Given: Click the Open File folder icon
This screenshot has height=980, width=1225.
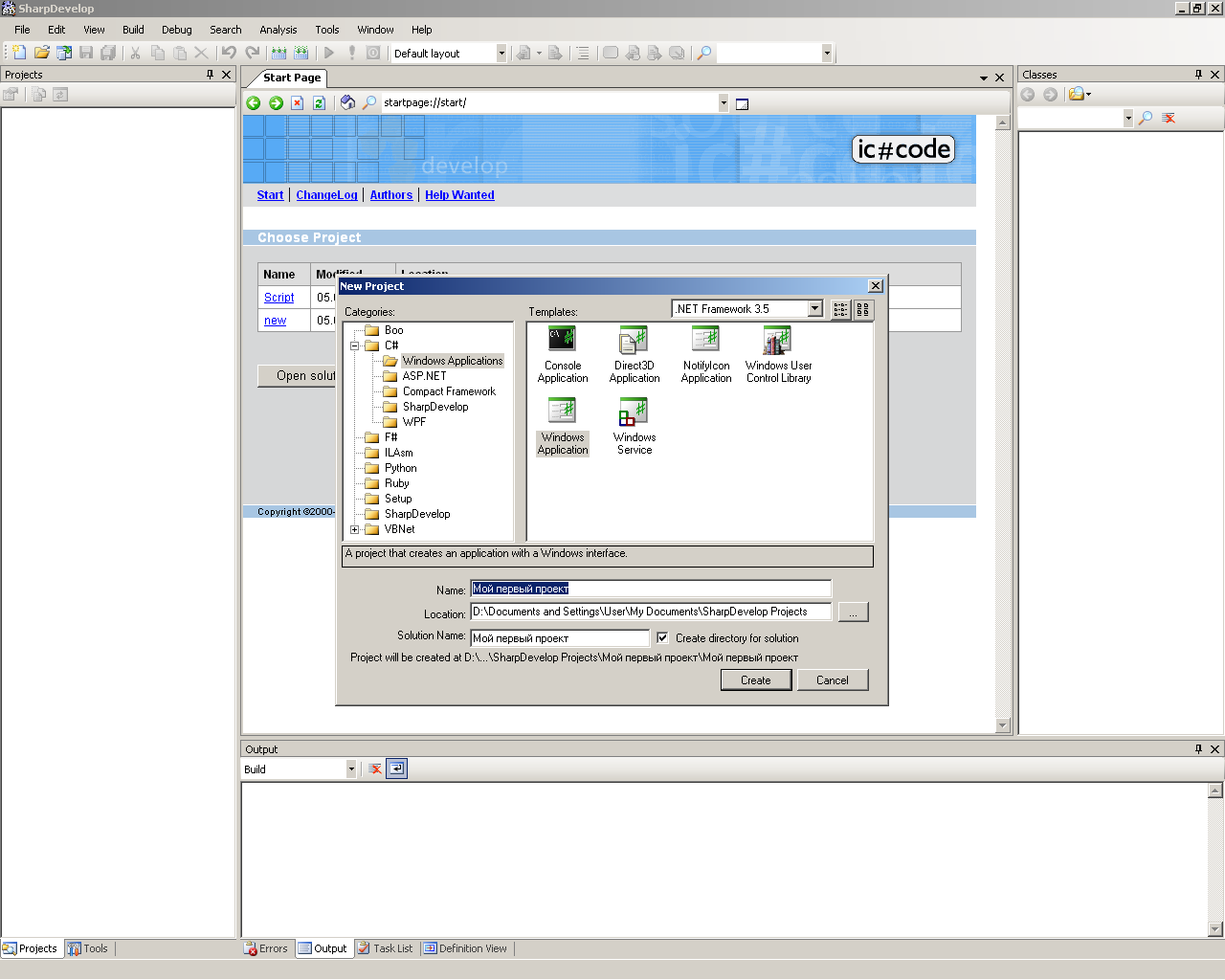Looking at the screenshot, I should tap(41, 53).
